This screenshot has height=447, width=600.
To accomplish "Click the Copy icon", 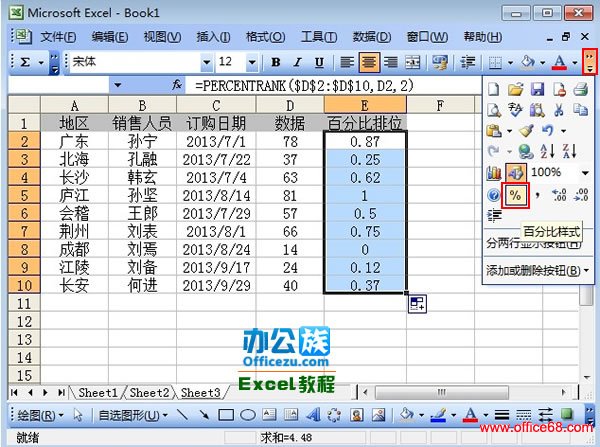I will tap(581, 110).
